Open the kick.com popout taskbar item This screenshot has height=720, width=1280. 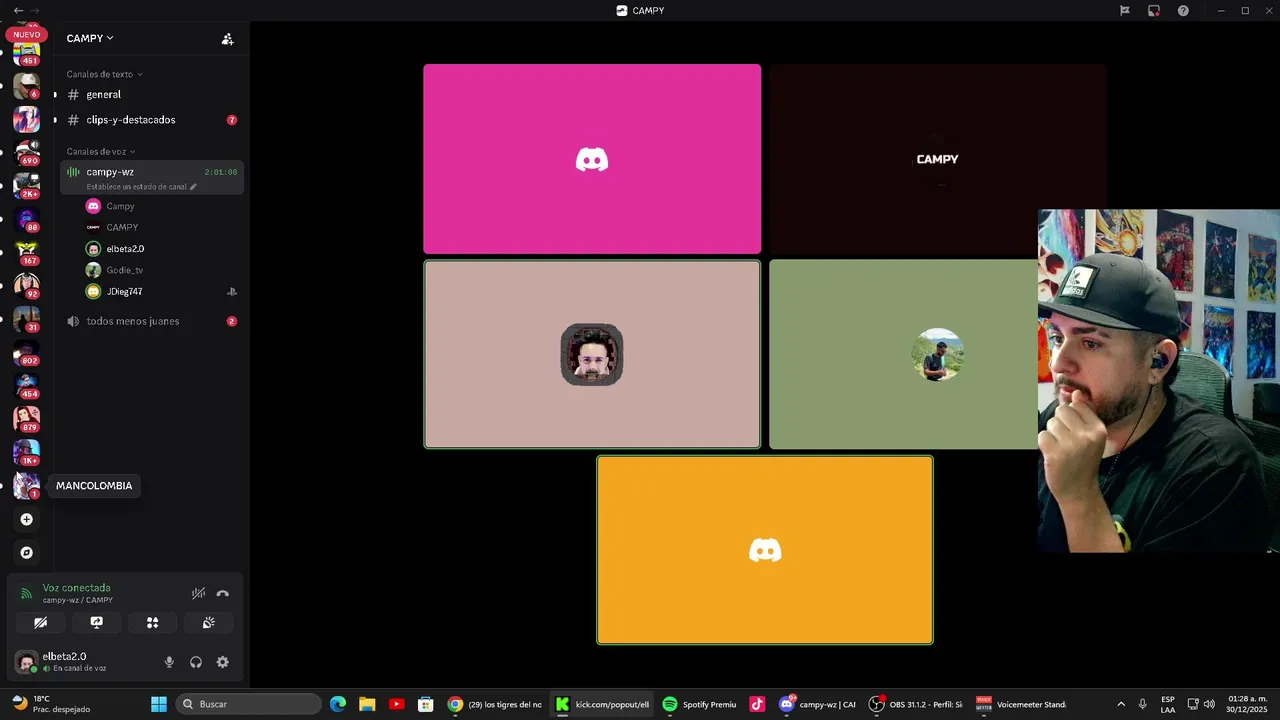click(603, 704)
